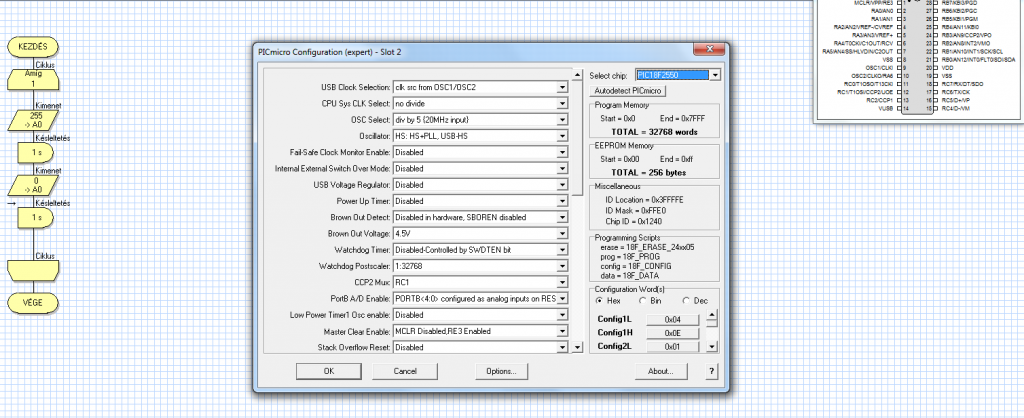Viewport: 1024px width, 418px height.
Task: Click the Program Memory TOTAL = 32768 words text
Action: pyautogui.click(x=654, y=132)
